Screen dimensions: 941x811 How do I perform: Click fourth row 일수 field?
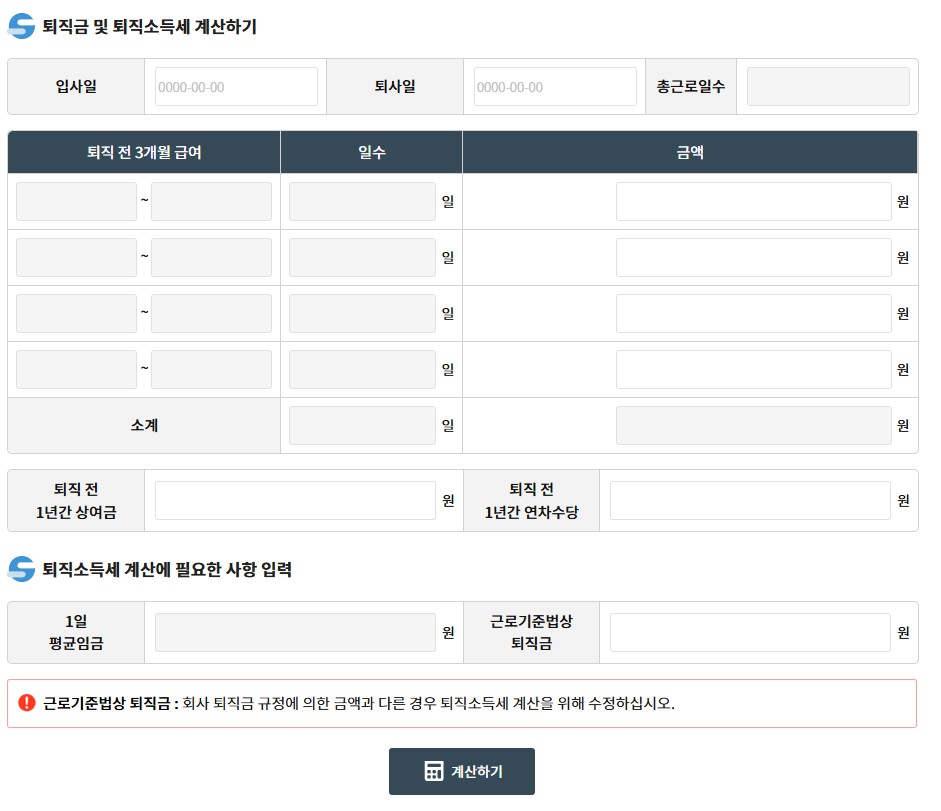[362, 370]
